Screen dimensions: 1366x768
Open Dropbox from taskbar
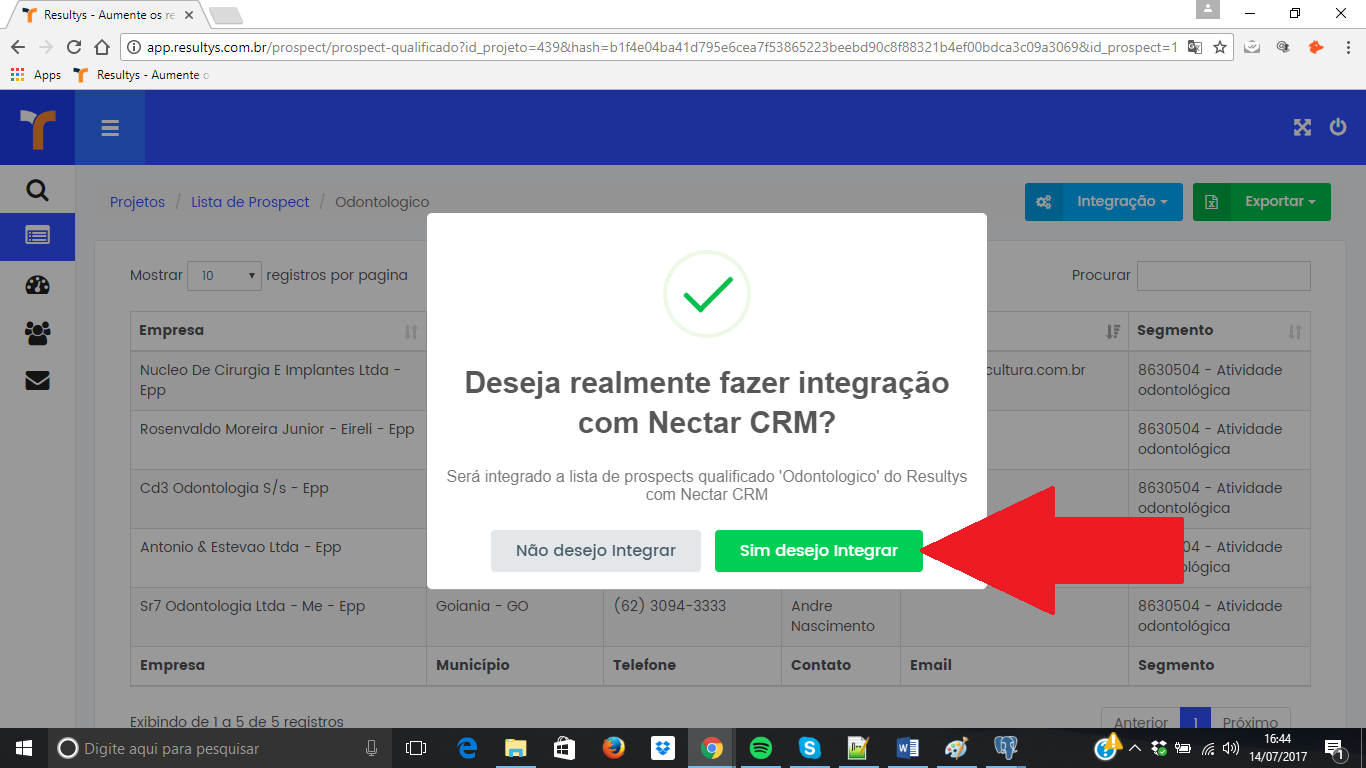tap(663, 748)
